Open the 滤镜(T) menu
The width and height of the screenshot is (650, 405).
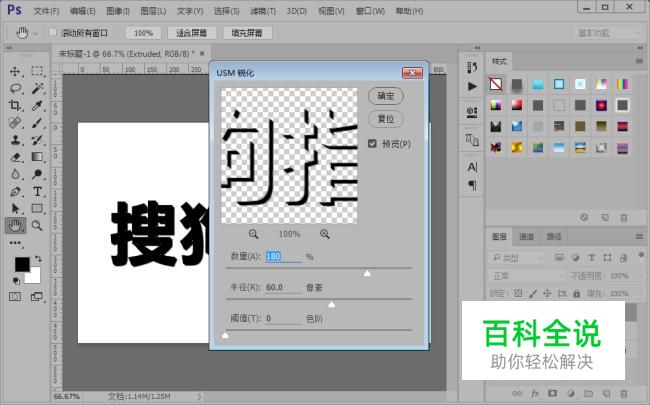pos(263,11)
